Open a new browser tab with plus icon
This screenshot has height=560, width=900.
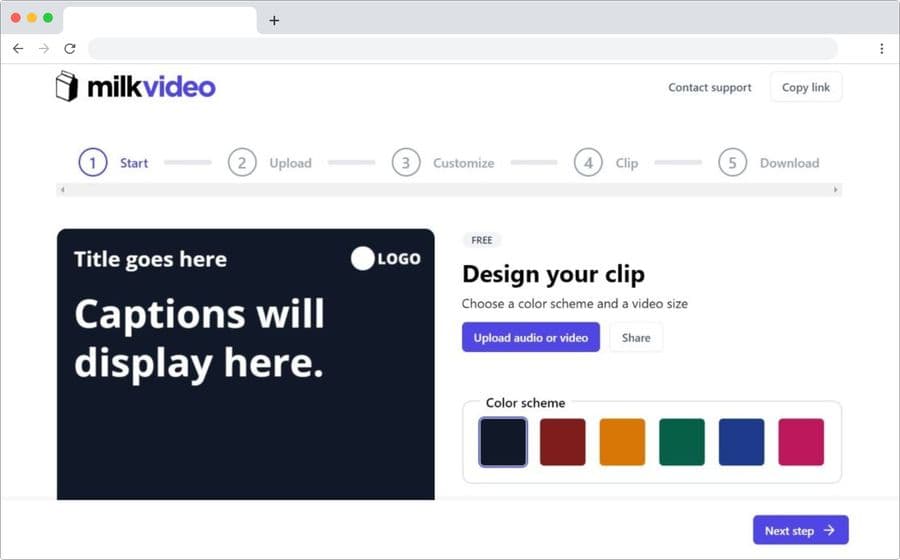[x=274, y=20]
